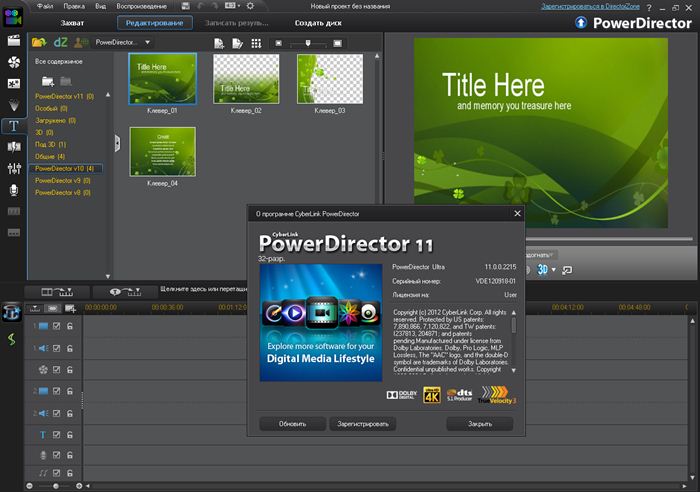Viewport: 700px width, 492px height.
Task: Open the Voice-Over microphone room icon
Action: [x=13, y=189]
